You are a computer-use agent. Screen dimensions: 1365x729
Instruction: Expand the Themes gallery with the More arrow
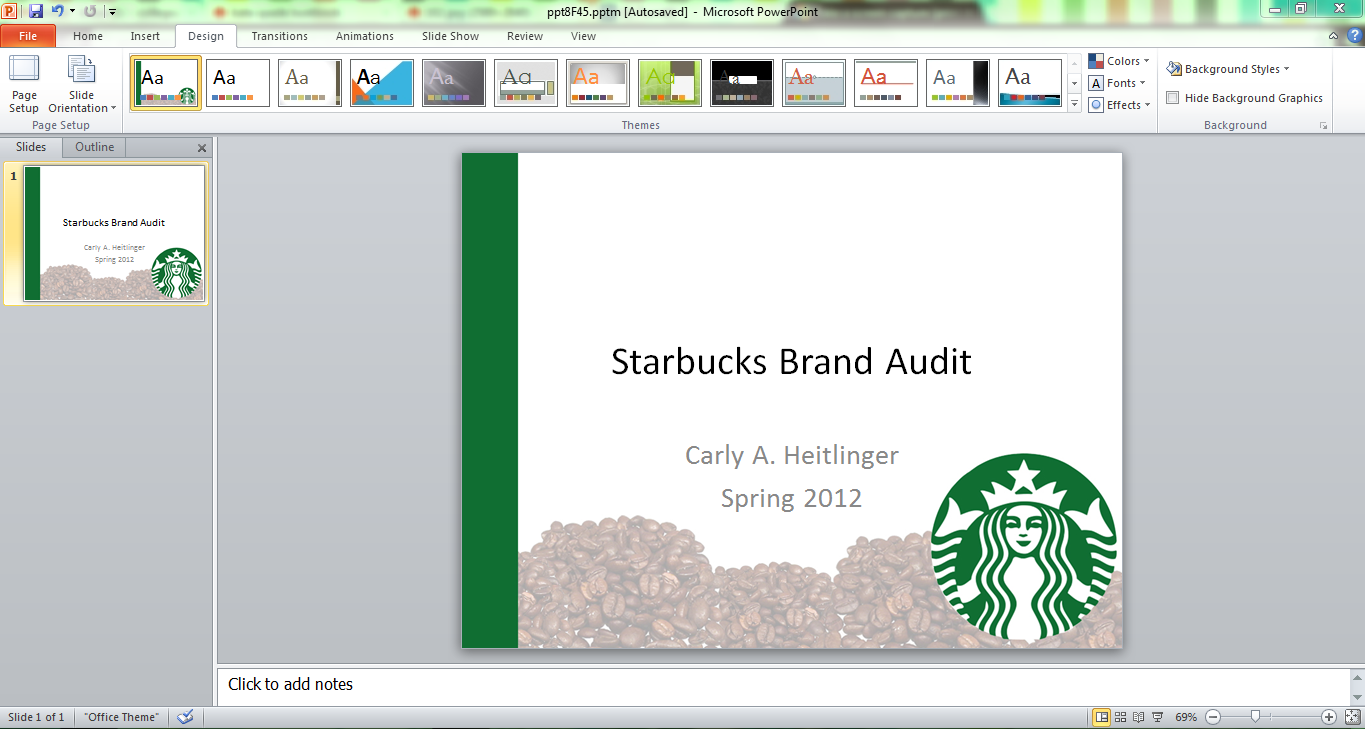pyautogui.click(x=1075, y=103)
